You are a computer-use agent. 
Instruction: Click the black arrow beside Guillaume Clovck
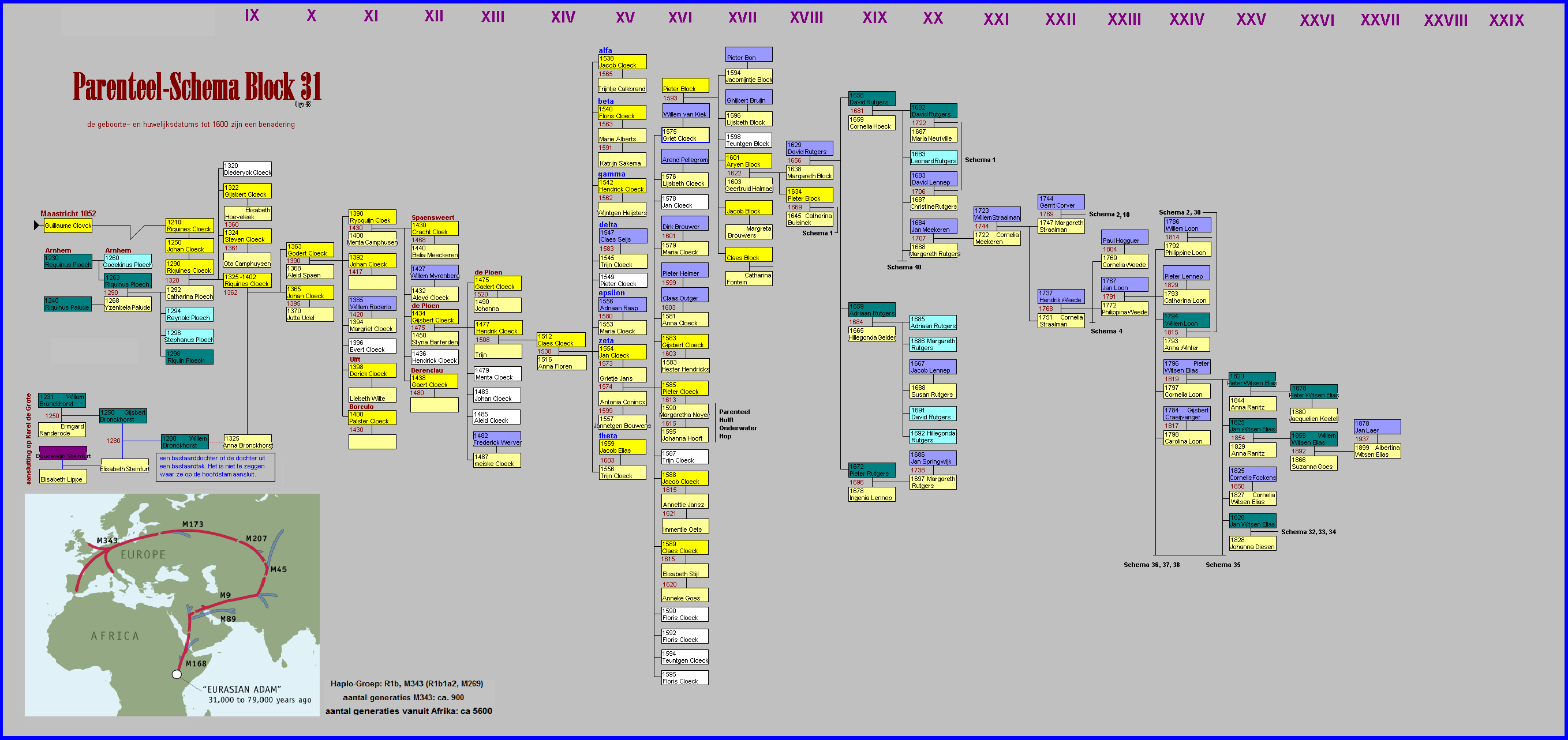pyautogui.click(x=36, y=225)
